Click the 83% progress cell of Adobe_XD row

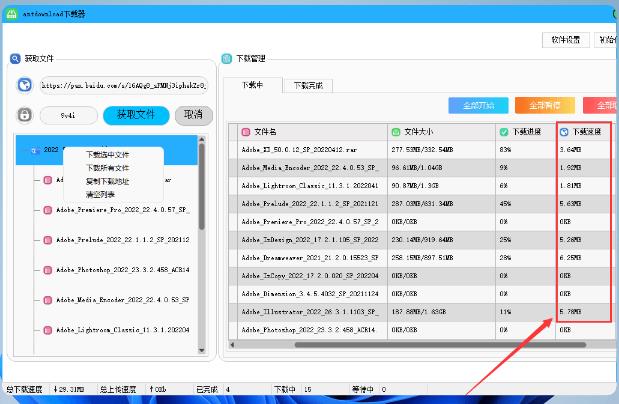click(525, 150)
